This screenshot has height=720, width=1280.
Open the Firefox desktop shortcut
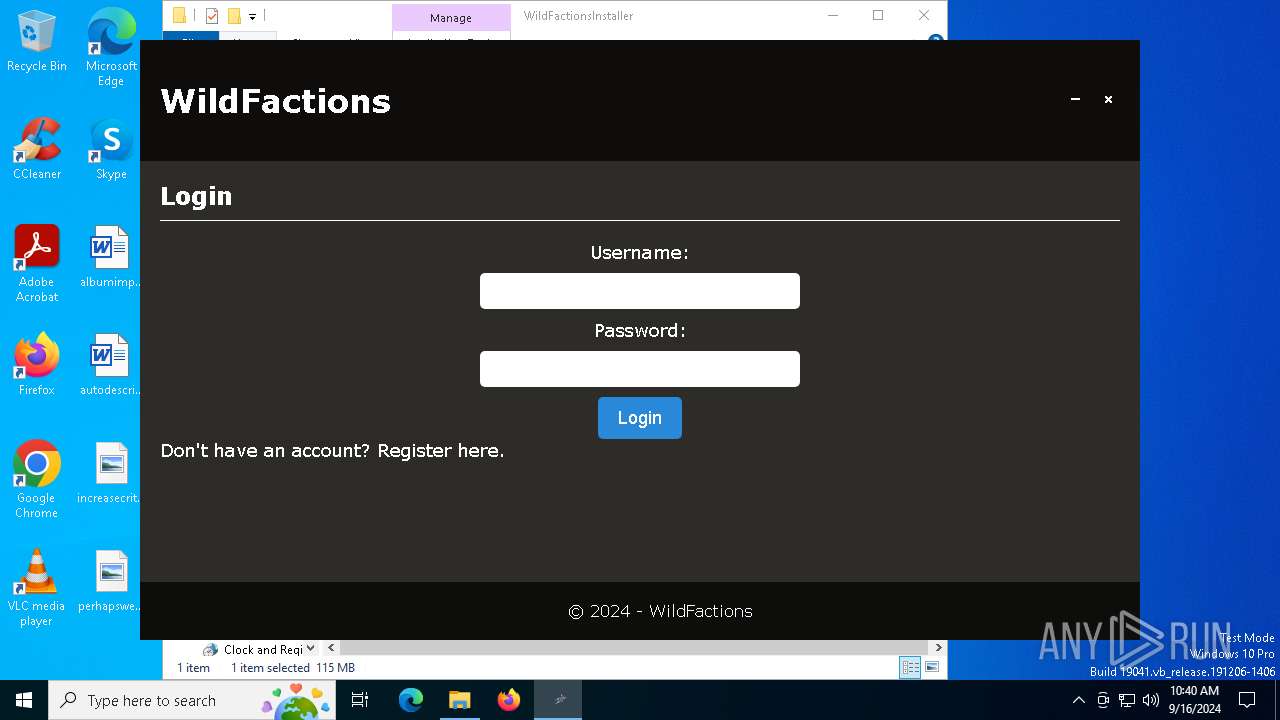click(x=37, y=365)
